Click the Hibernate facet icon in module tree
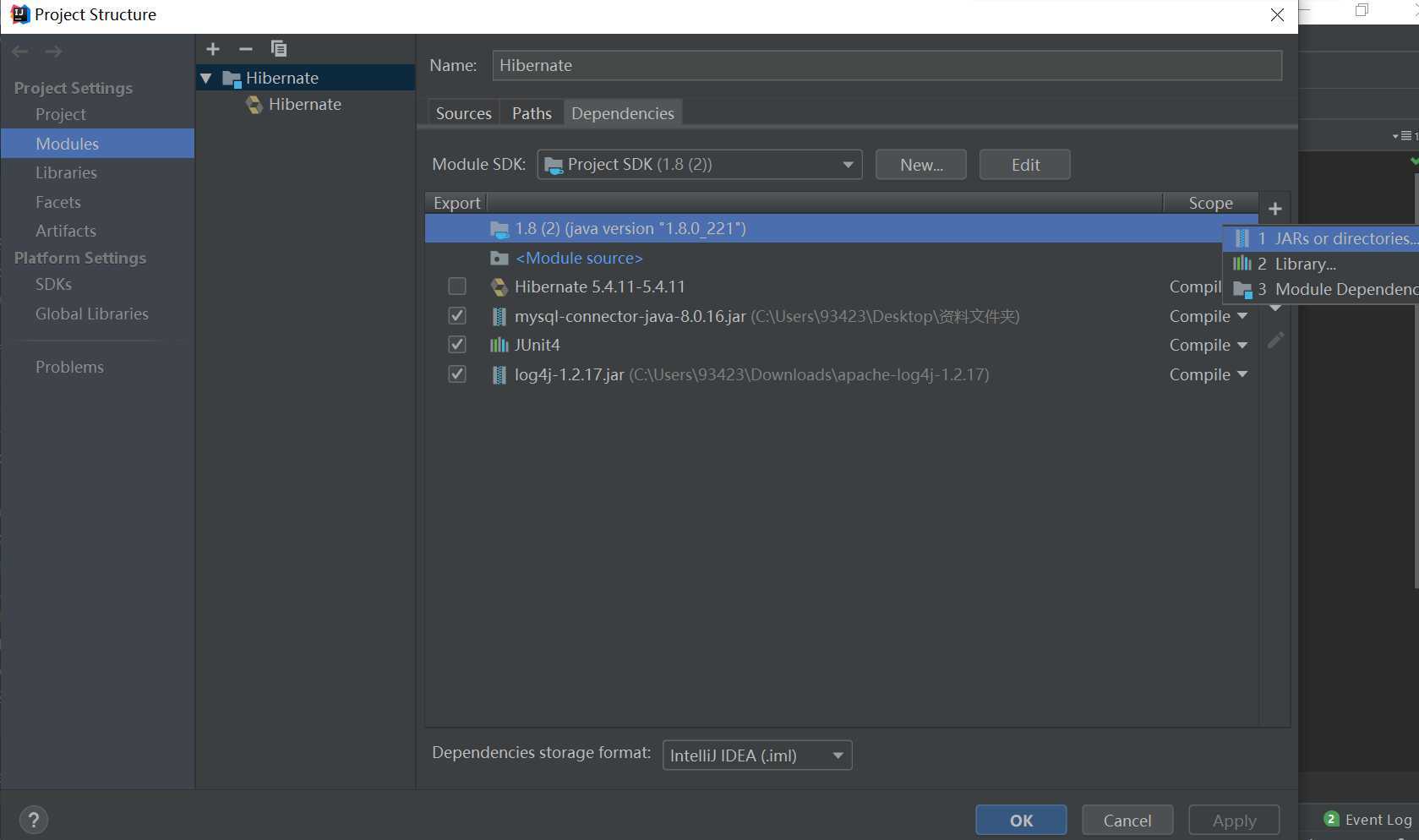The width and height of the screenshot is (1419, 840). (x=254, y=105)
